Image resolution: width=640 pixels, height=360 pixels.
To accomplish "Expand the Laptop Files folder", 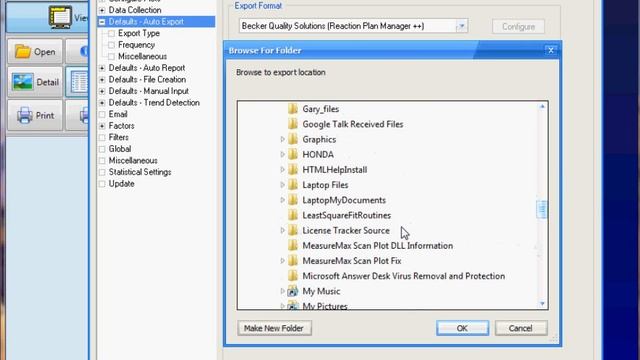I will coord(282,184).
